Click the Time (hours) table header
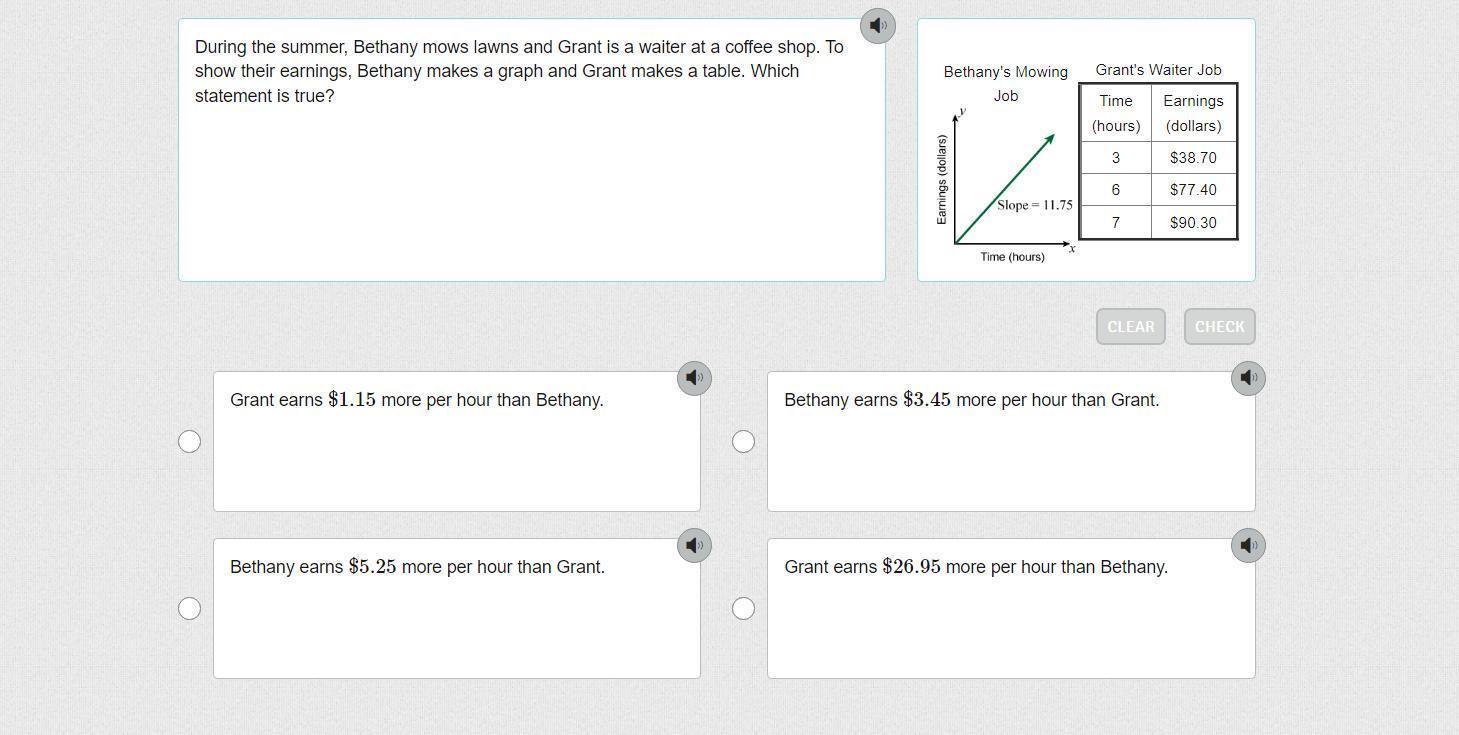Screen dimensions: 1459x735 click(x=1115, y=113)
